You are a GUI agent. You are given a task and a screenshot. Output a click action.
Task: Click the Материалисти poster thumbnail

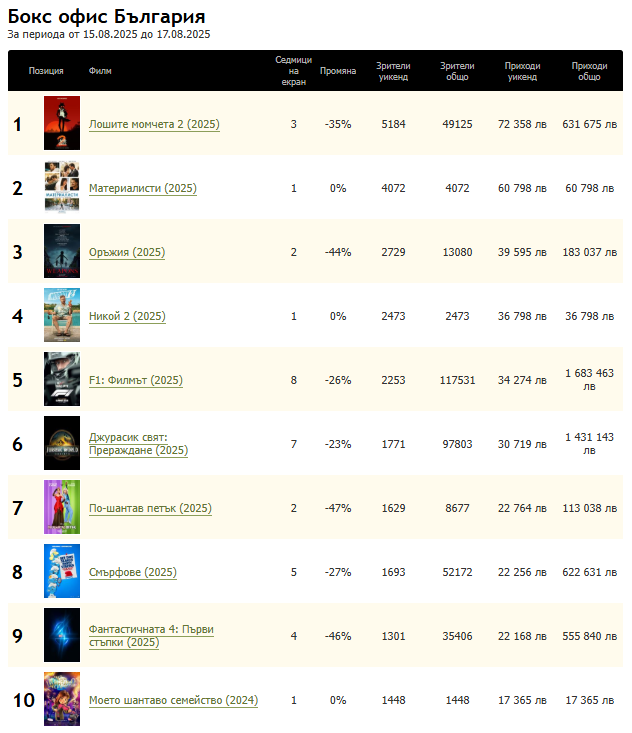coord(62,188)
